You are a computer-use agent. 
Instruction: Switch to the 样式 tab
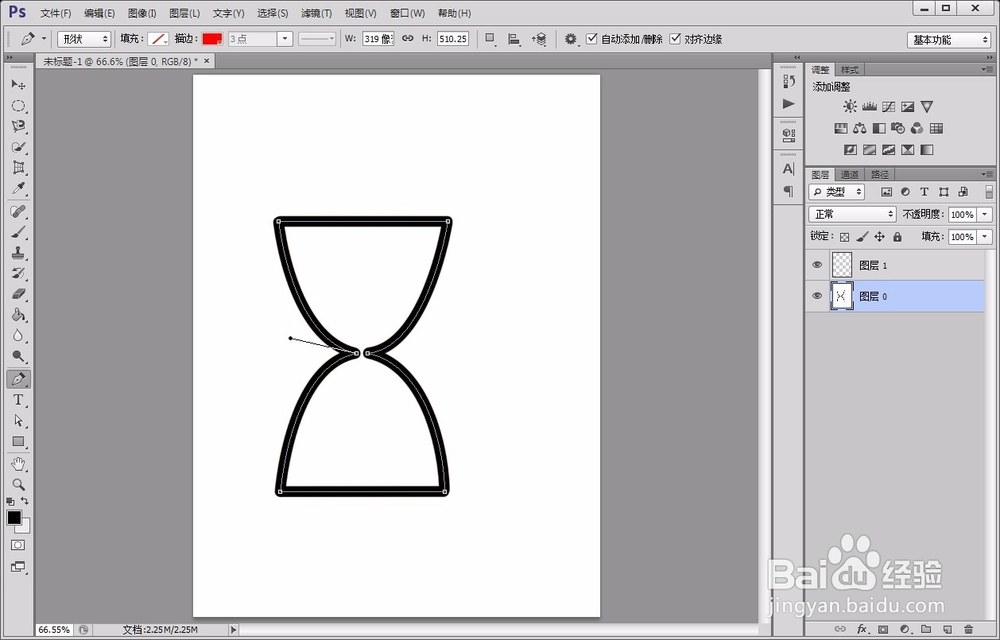coord(849,70)
